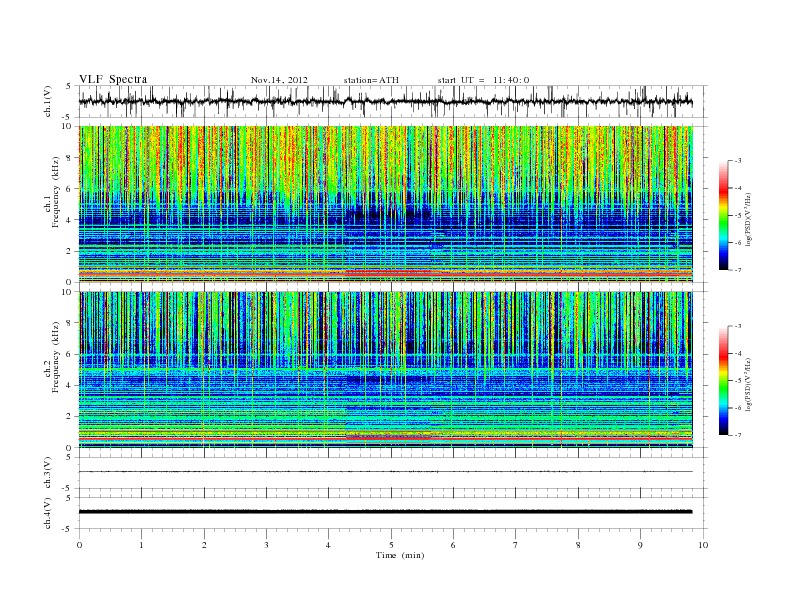Click the ch.2 spectrogram color scale bar
Screen dimensions: 792x612
[724, 381]
